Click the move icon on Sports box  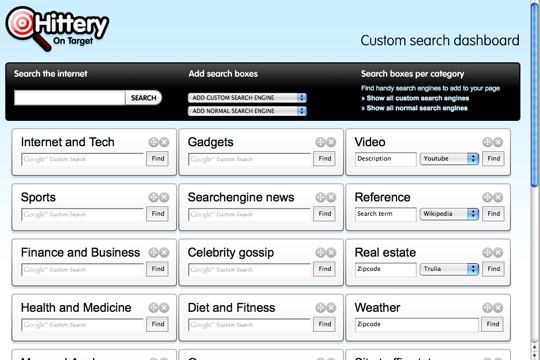(154, 197)
